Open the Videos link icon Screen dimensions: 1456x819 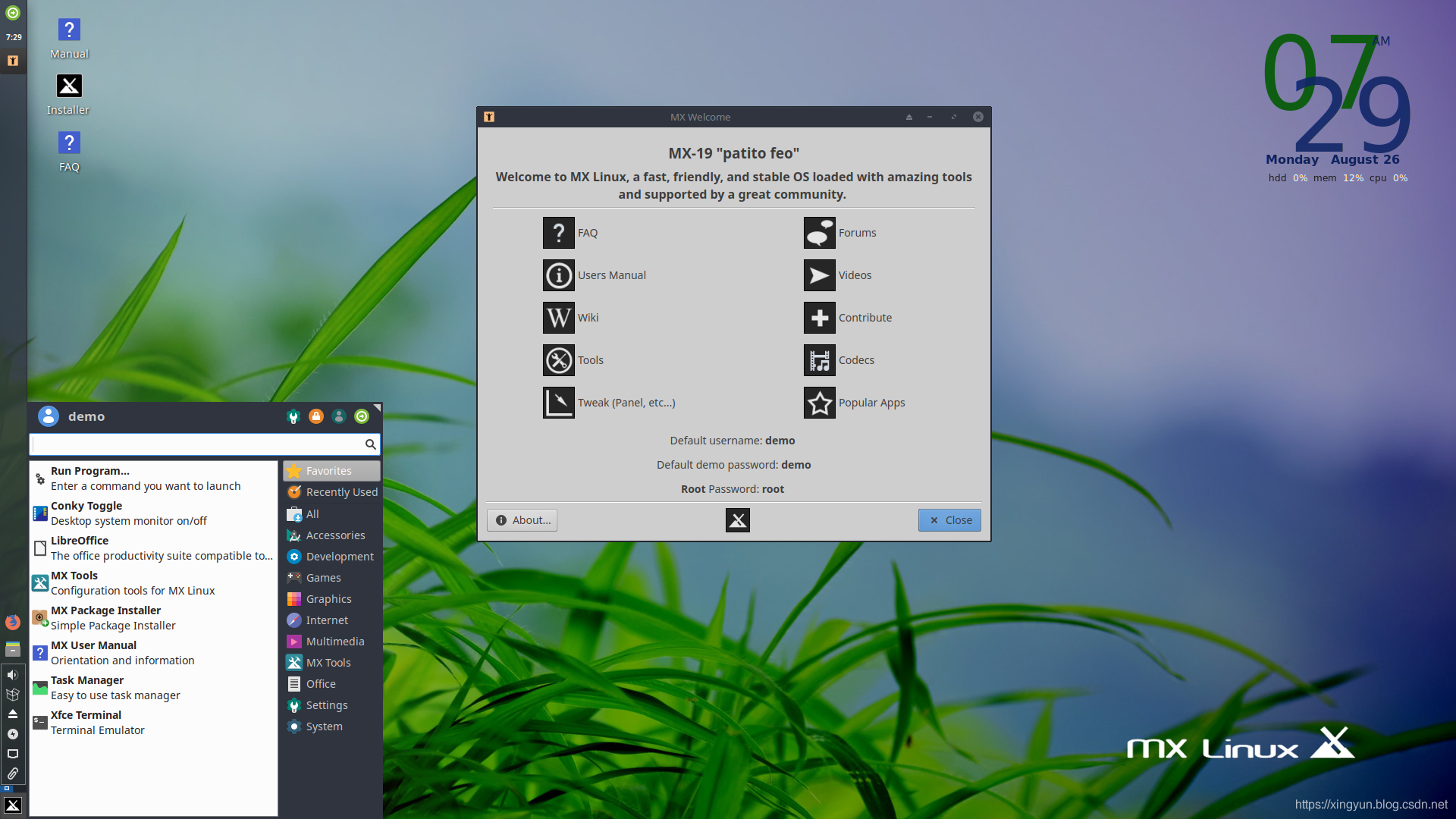coord(820,275)
